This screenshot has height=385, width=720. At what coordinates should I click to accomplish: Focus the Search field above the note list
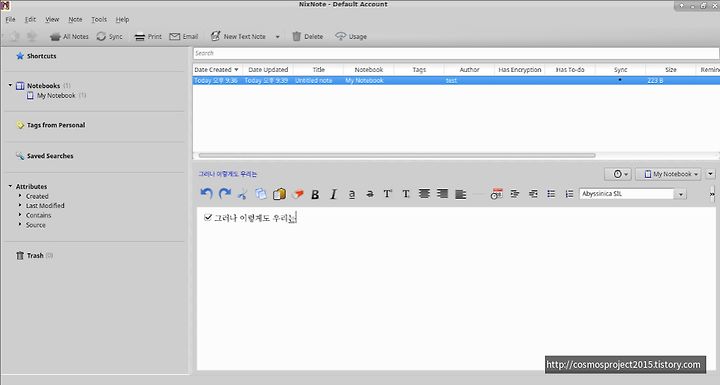pyautogui.click(x=456, y=53)
